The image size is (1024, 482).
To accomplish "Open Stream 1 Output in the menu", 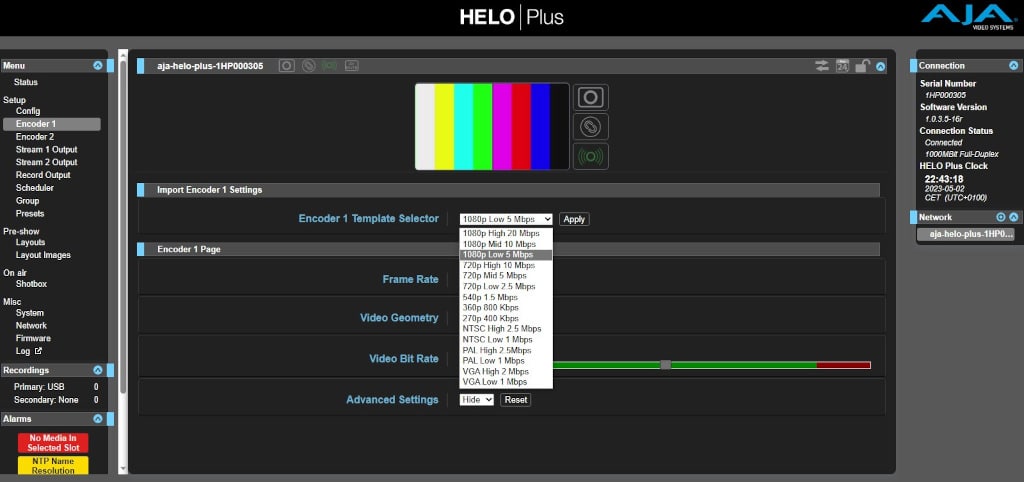I will tap(46, 150).
